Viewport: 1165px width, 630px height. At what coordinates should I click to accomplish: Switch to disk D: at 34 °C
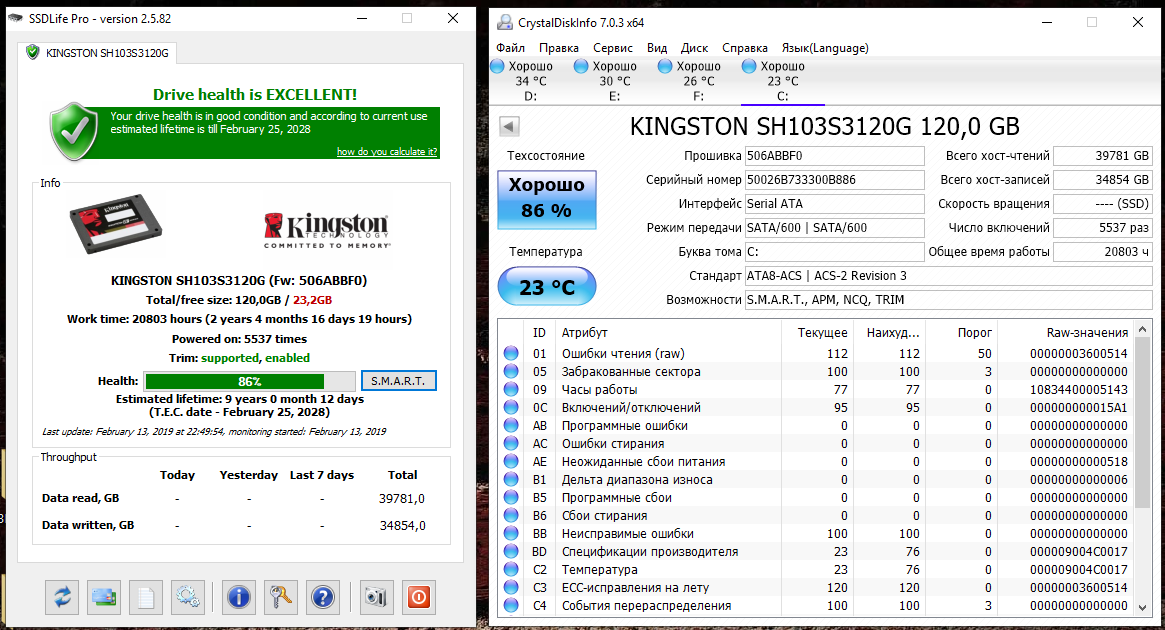[x=530, y=81]
